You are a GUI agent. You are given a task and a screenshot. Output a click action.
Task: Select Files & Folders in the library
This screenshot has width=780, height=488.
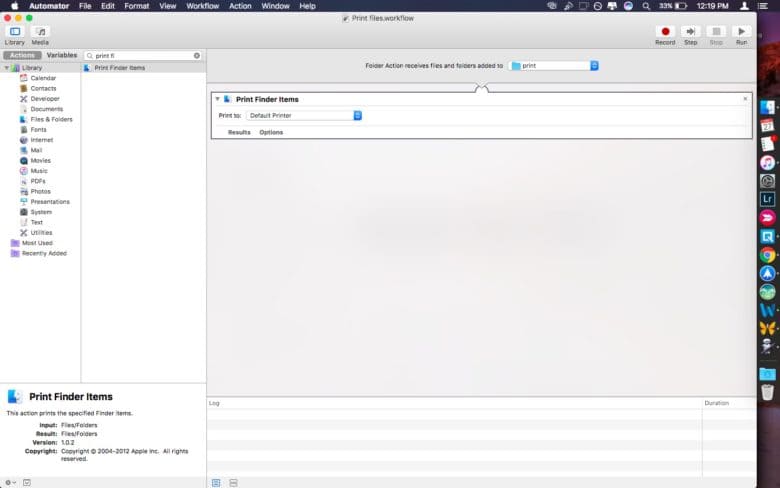point(50,119)
